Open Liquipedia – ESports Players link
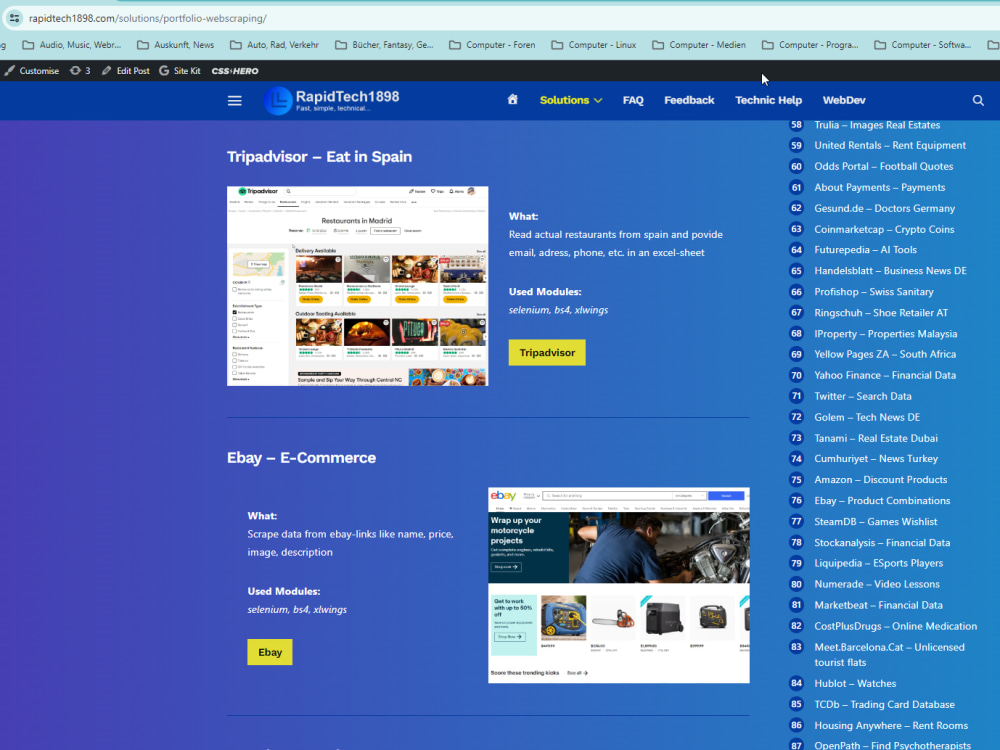1000x750 pixels. pos(878,564)
